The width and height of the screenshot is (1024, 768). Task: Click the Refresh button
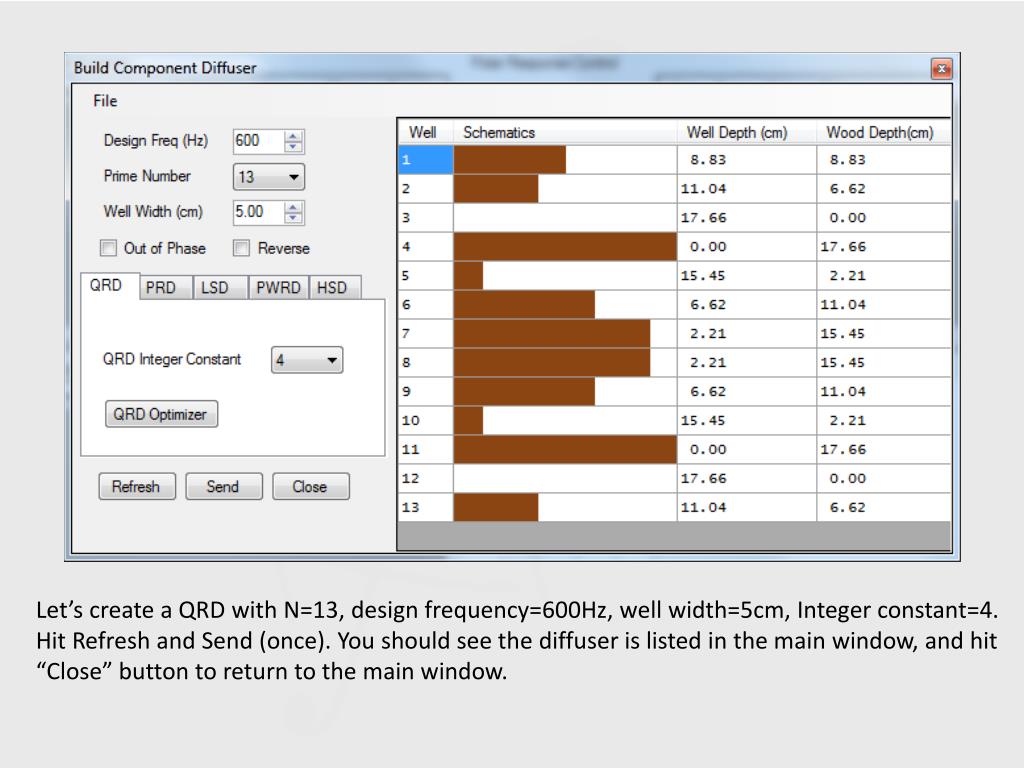[x=136, y=487]
